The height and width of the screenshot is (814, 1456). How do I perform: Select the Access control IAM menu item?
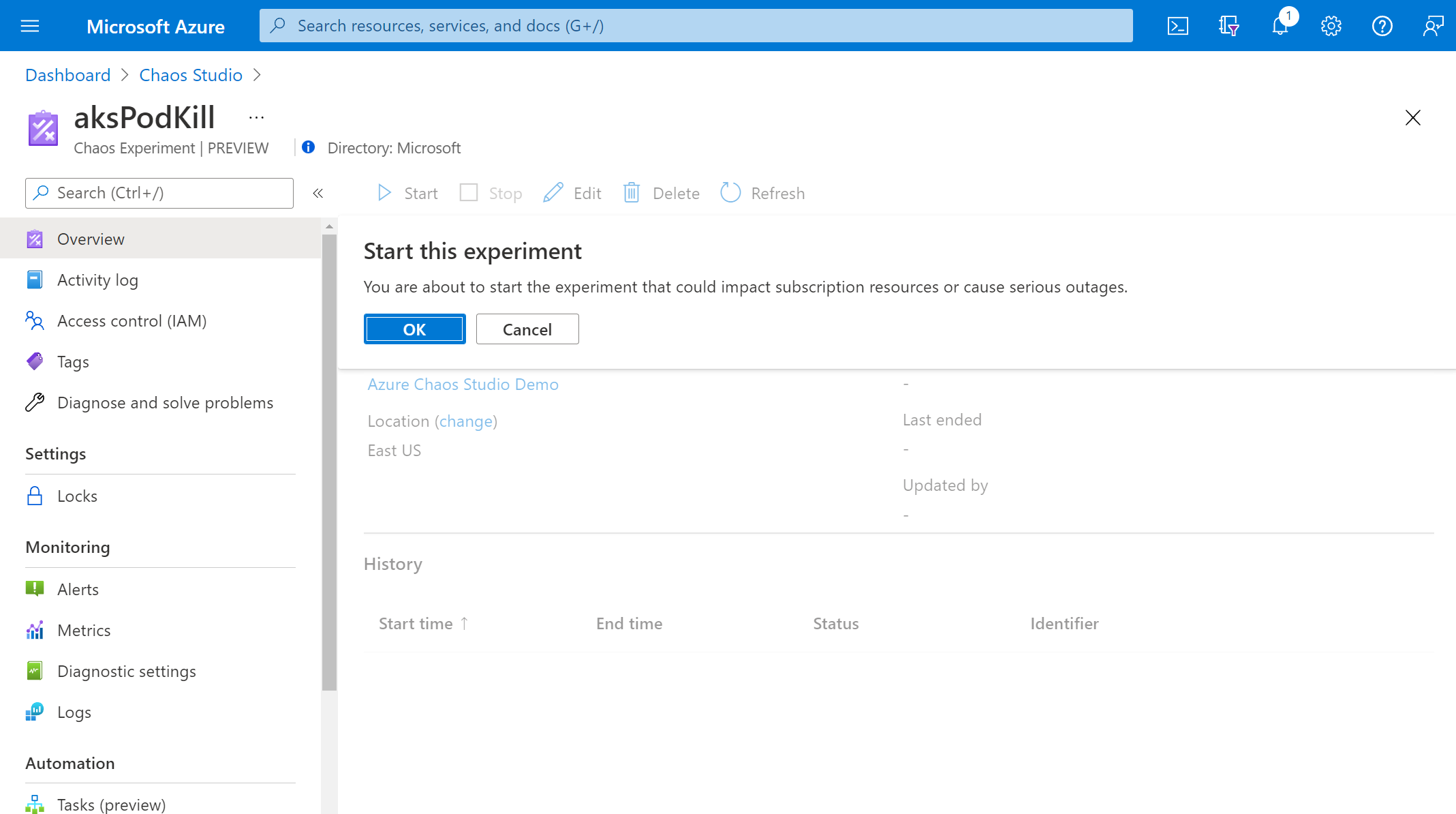(x=131, y=320)
